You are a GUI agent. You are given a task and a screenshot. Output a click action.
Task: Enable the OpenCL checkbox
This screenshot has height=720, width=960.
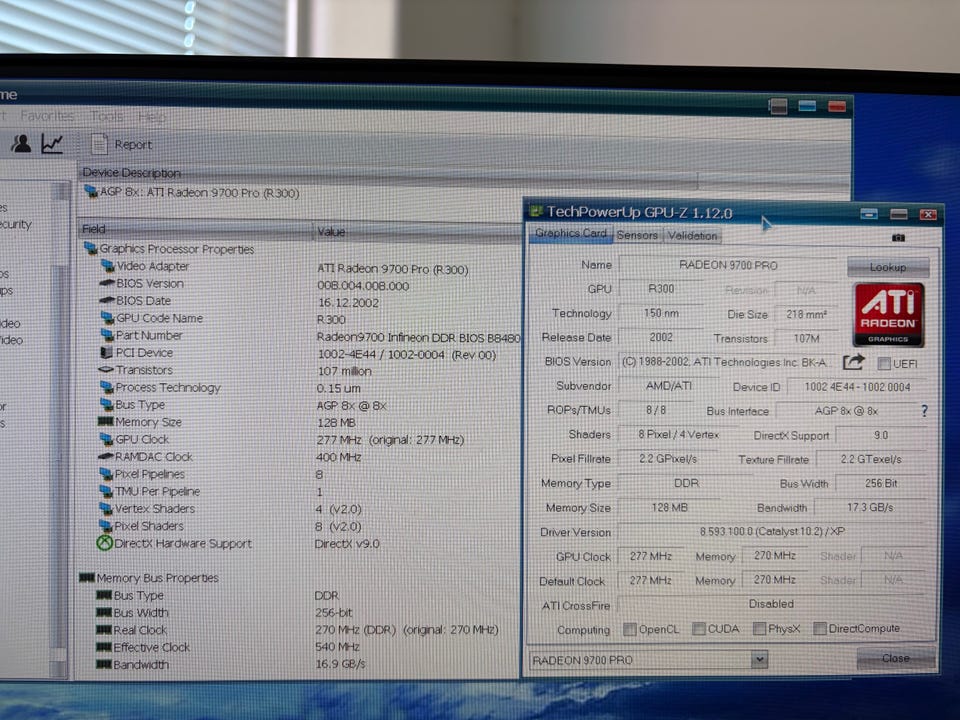click(629, 629)
